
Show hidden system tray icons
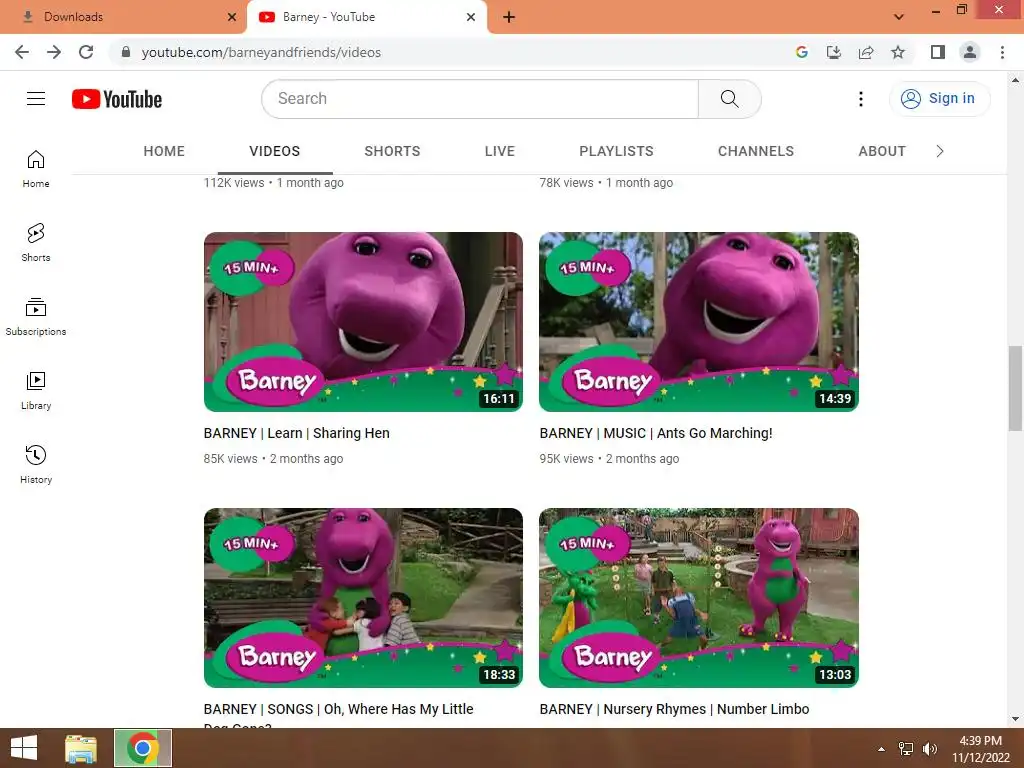881,749
